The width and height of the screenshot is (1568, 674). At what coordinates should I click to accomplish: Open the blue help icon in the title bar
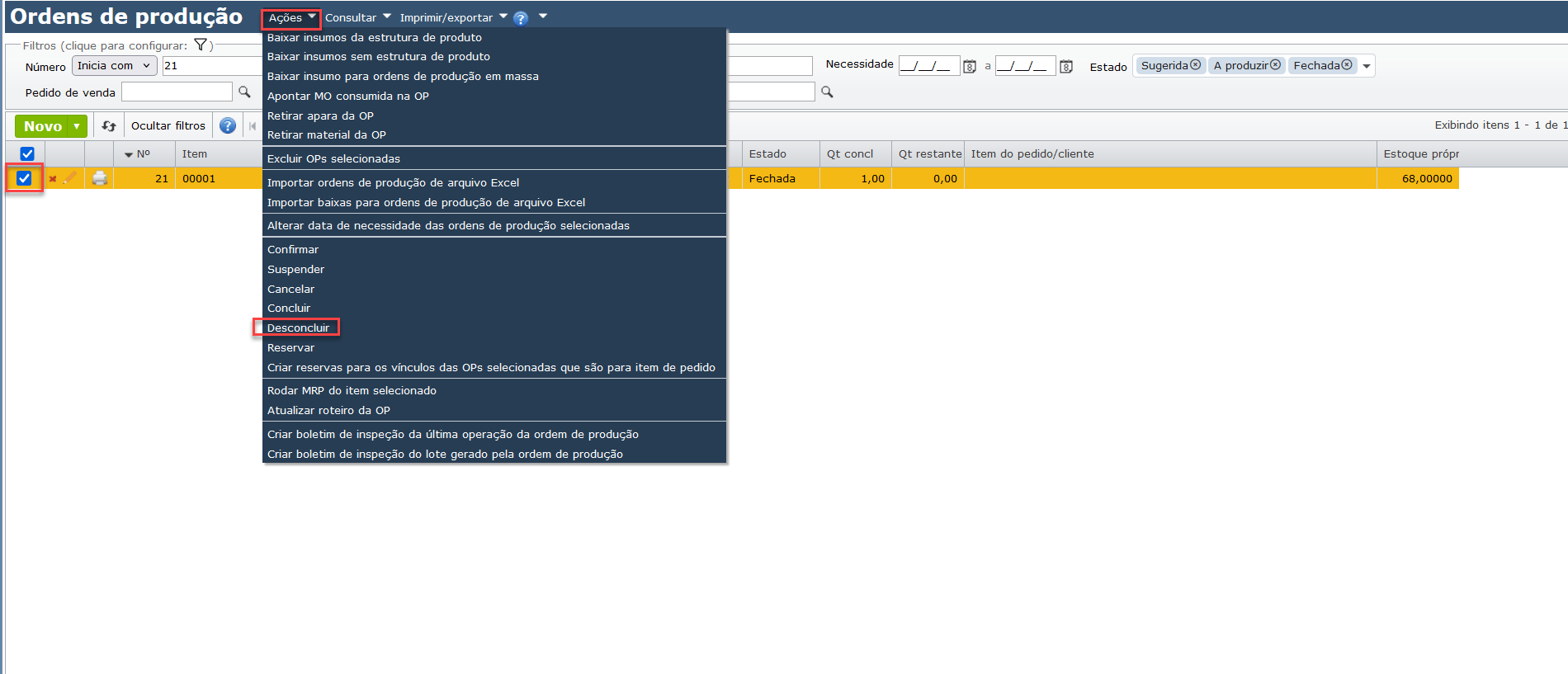pos(521,18)
